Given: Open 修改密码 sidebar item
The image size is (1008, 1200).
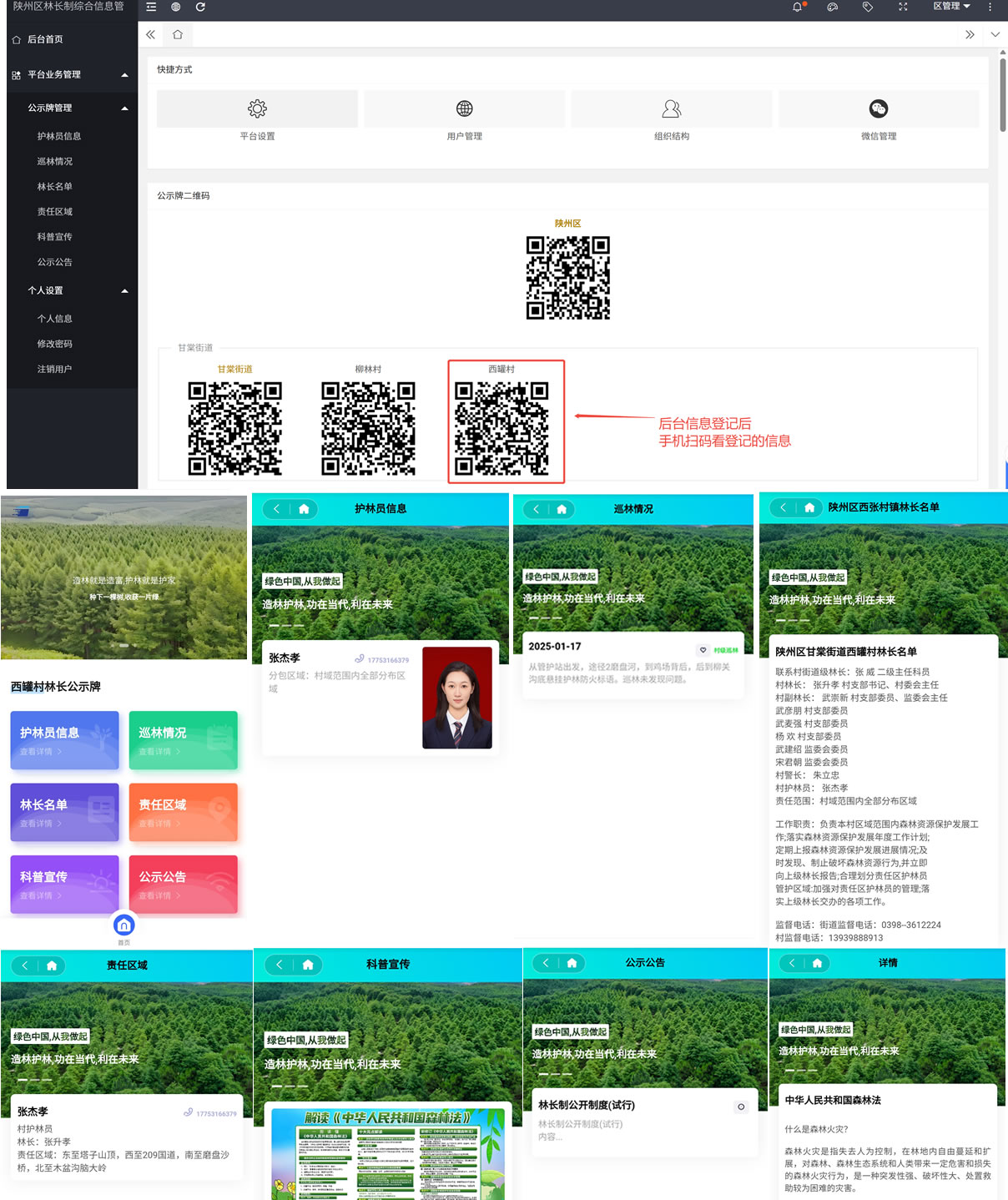Looking at the screenshot, I should [x=55, y=343].
